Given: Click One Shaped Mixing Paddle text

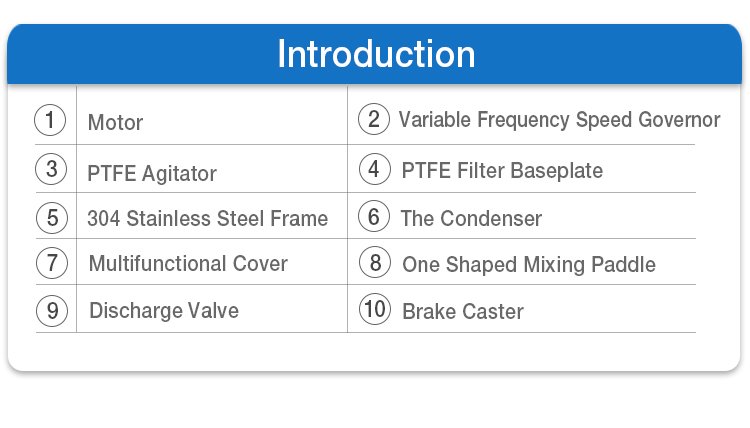Looking at the screenshot, I should tap(529, 265).
